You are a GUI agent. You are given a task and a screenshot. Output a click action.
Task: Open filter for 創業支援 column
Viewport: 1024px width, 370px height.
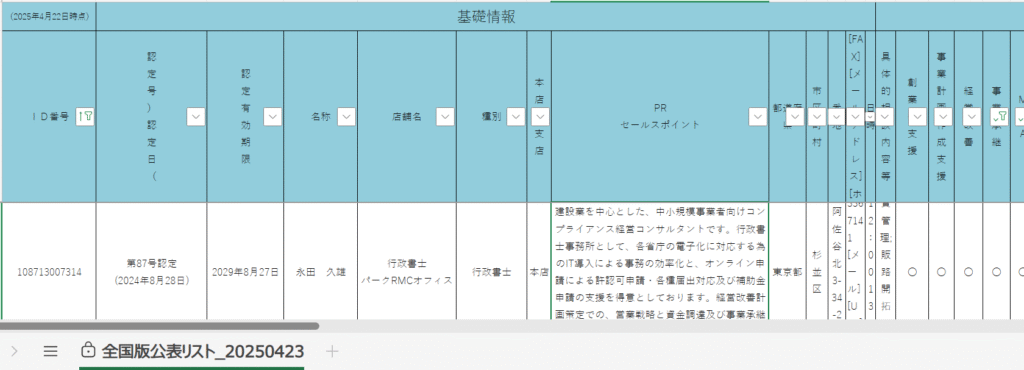(918, 116)
